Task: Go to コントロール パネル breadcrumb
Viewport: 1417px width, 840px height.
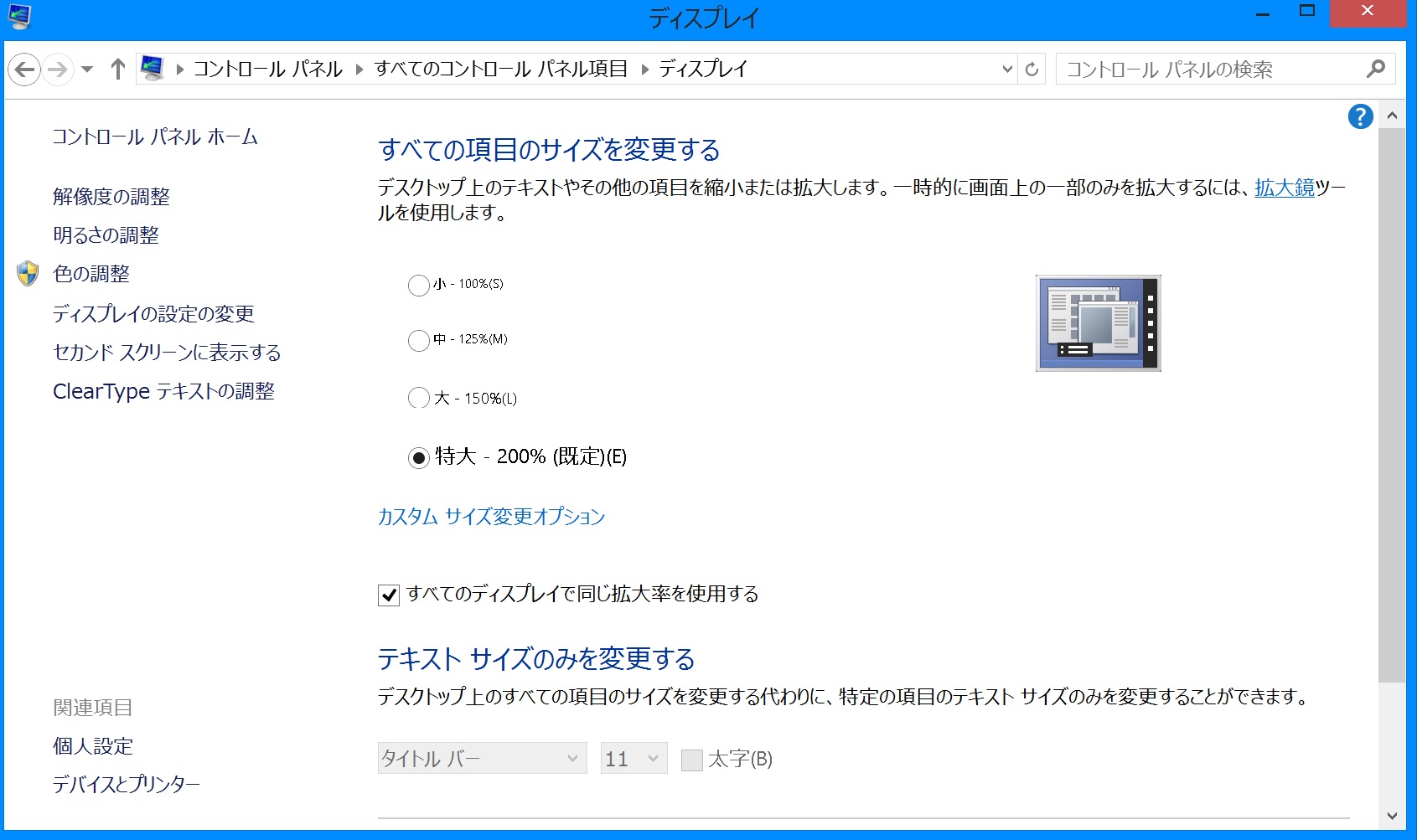Action: click(268, 69)
